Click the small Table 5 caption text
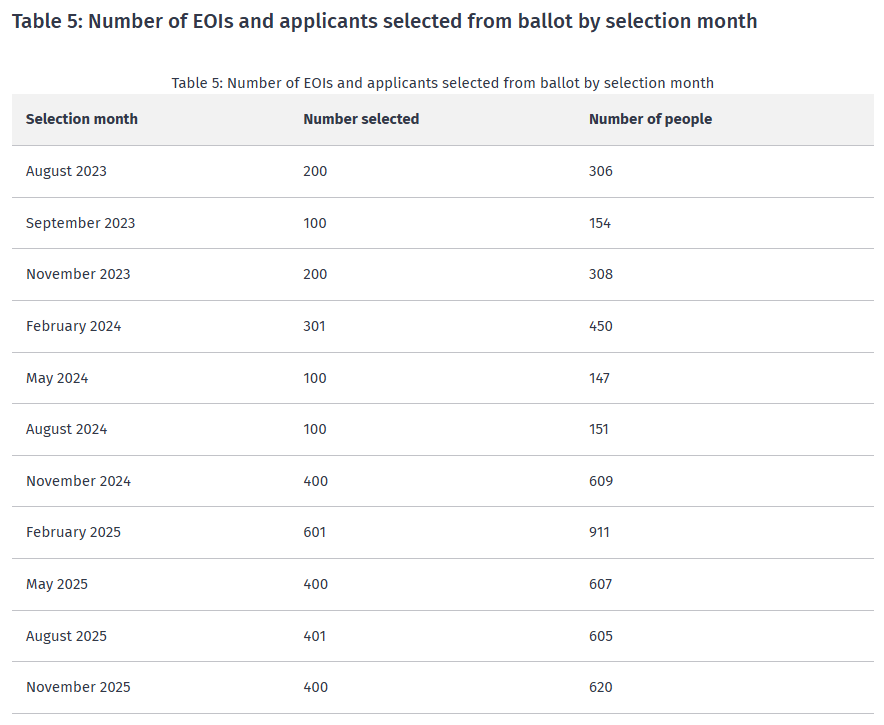Viewport: 884px width, 725px height. click(x=442, y=83)
